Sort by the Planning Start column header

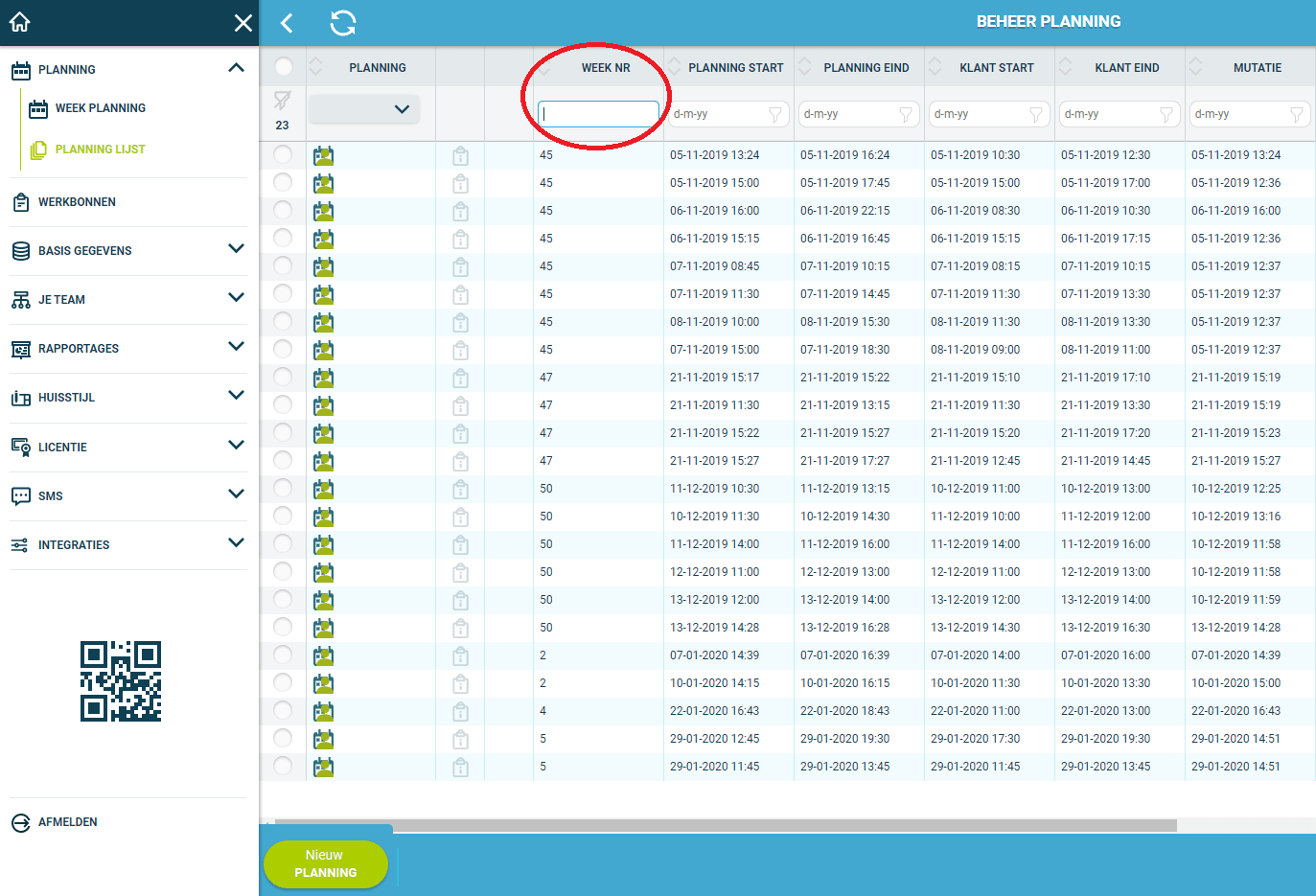735,68
